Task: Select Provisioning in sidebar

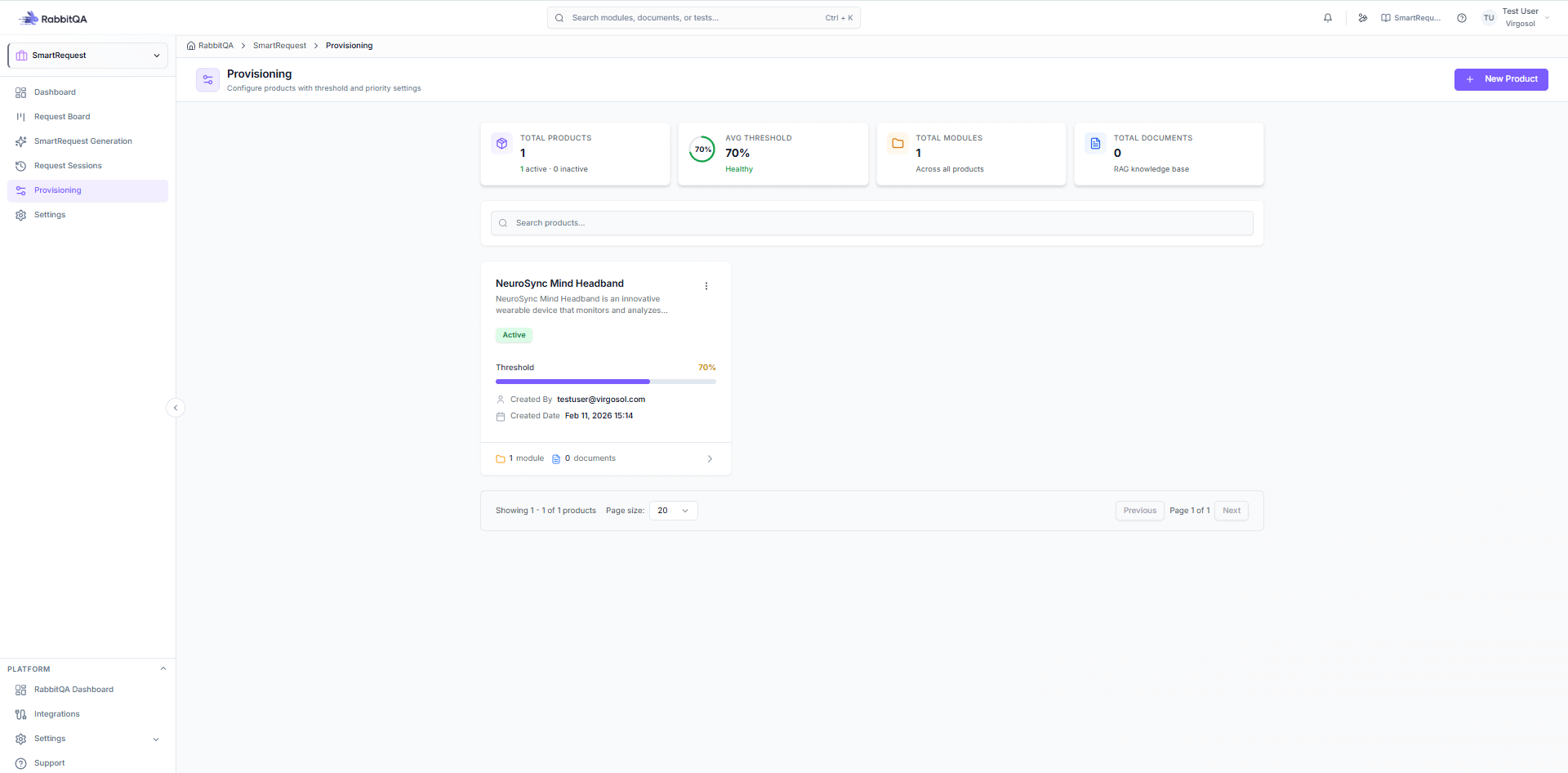Action: click(x=88, y=190)
